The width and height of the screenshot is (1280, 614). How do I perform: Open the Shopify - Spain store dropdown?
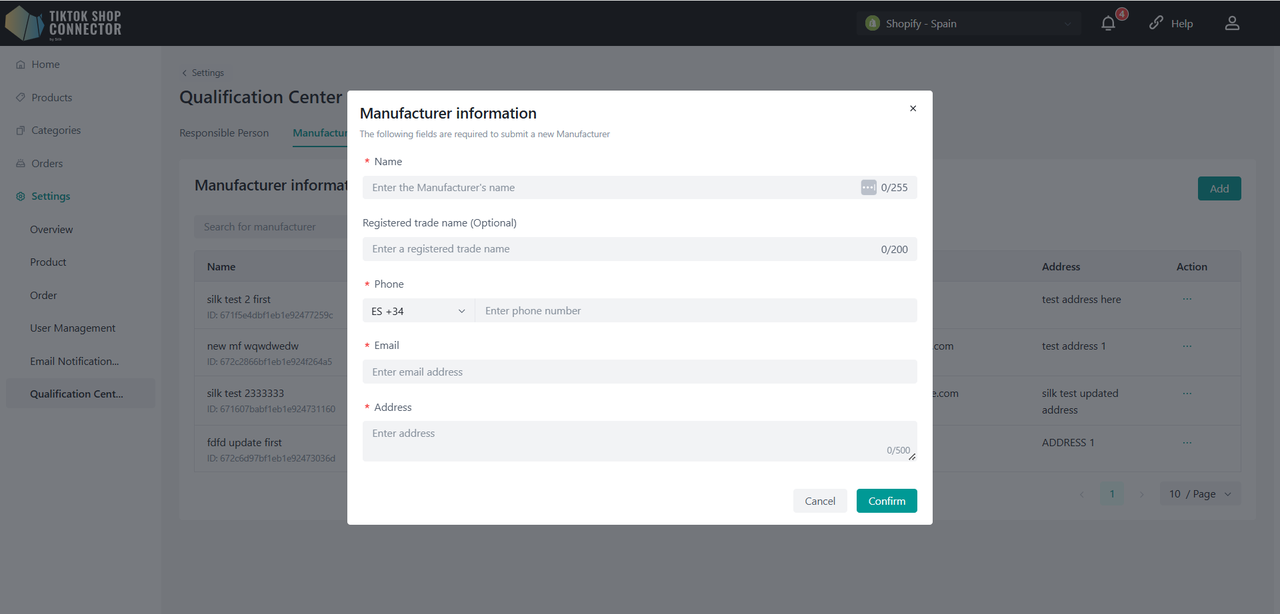tap(969, 23)
